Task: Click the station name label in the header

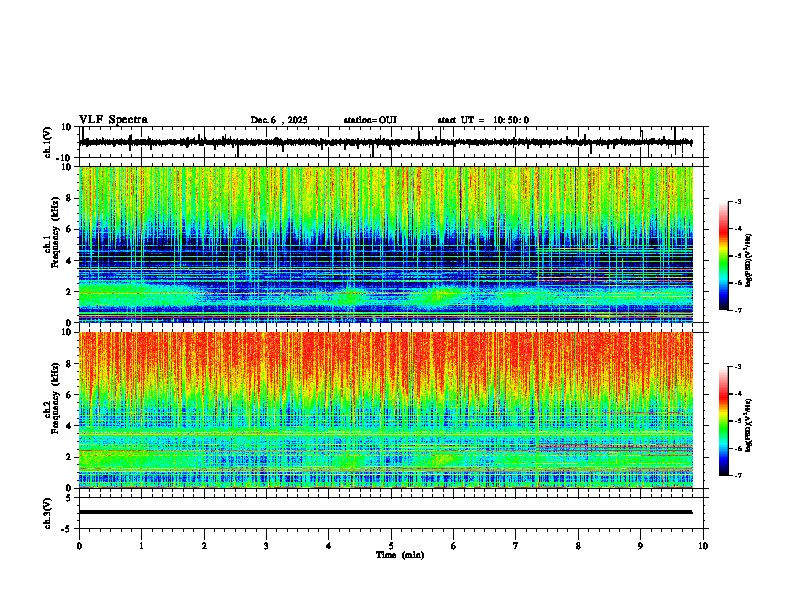Action: [x=370, y=120]
